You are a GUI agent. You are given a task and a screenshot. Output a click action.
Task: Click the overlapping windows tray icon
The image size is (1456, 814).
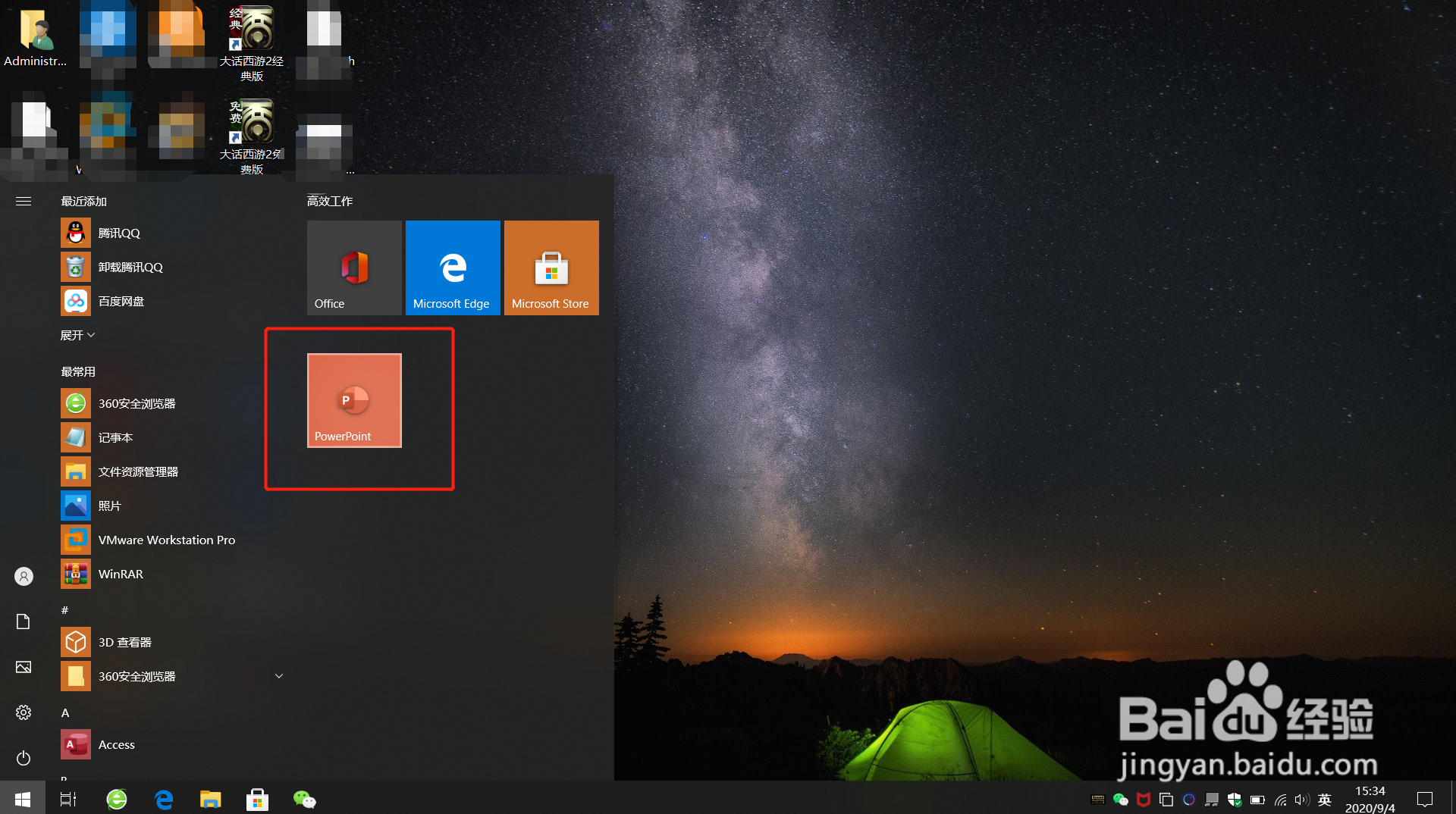[x=1166, y=800]
